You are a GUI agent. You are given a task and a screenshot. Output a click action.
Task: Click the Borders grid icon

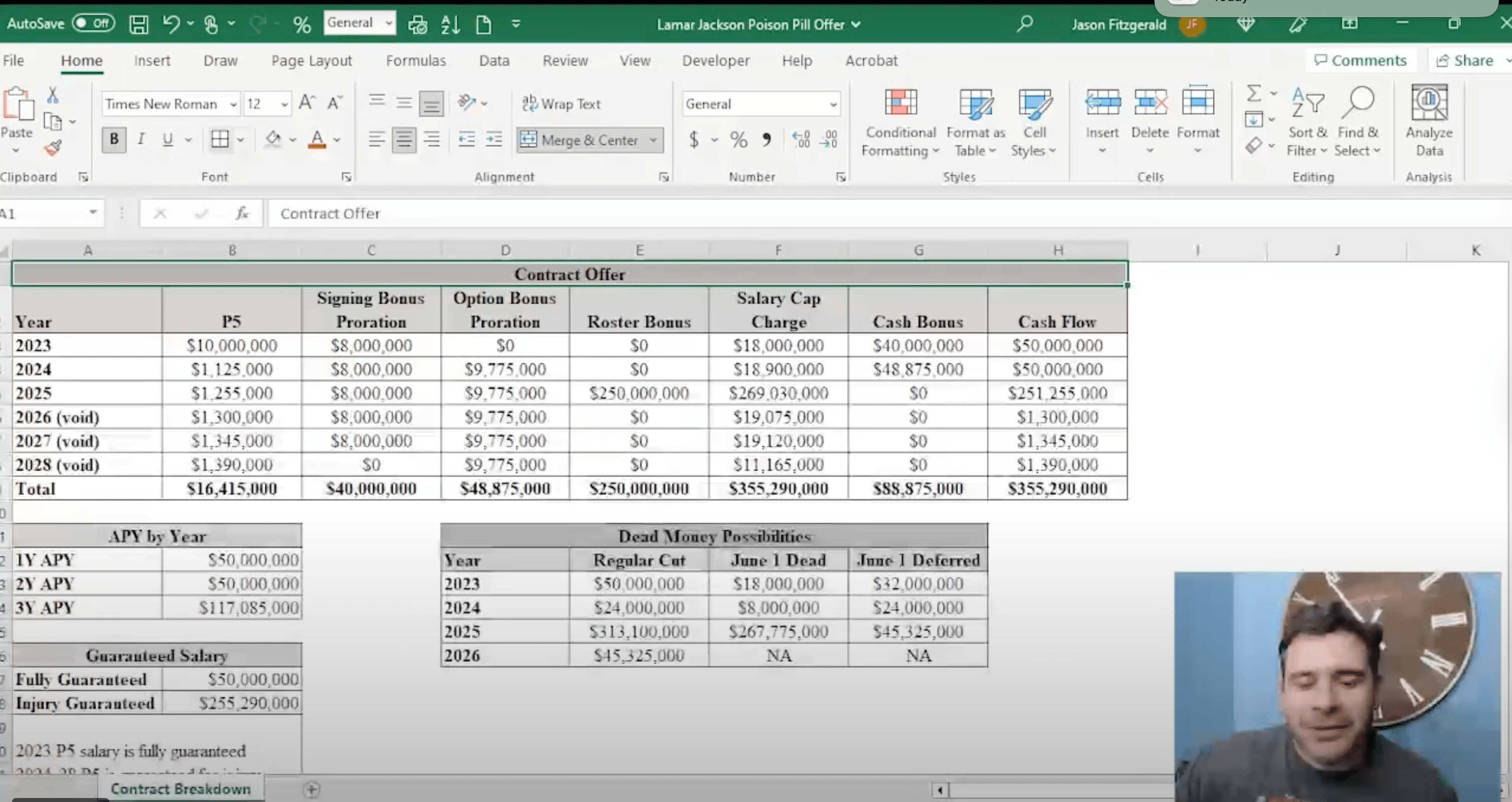point(219,140)
